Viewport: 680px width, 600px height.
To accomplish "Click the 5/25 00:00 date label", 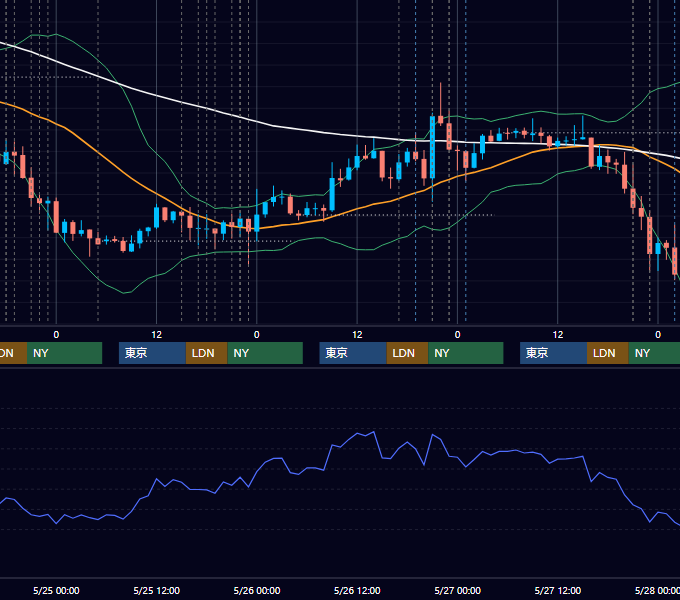I will [x=56, y=590].
